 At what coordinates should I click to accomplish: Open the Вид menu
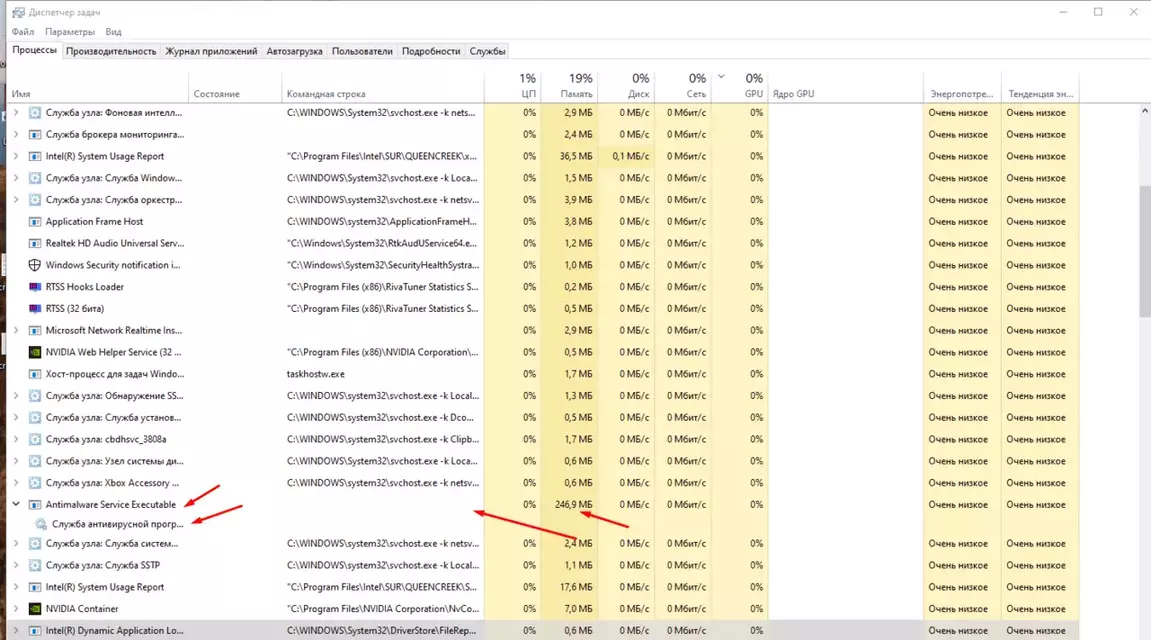tap(113, 32)
